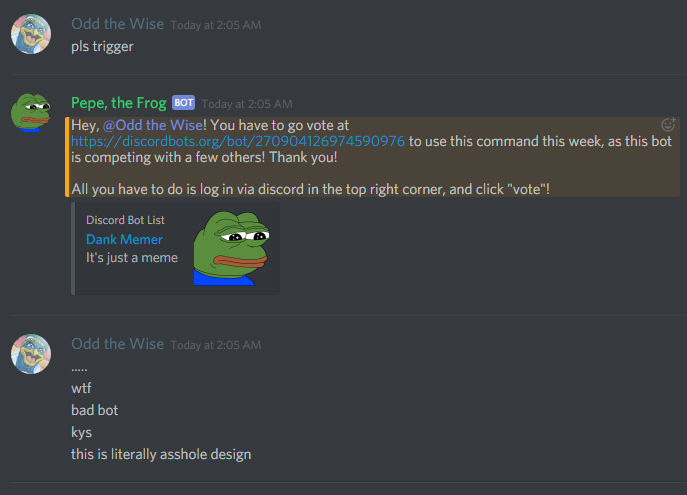Viewport: 687px width, 495px height.
Task: Open the Dank Memer embed title link
Action: [x=124, y=239]
